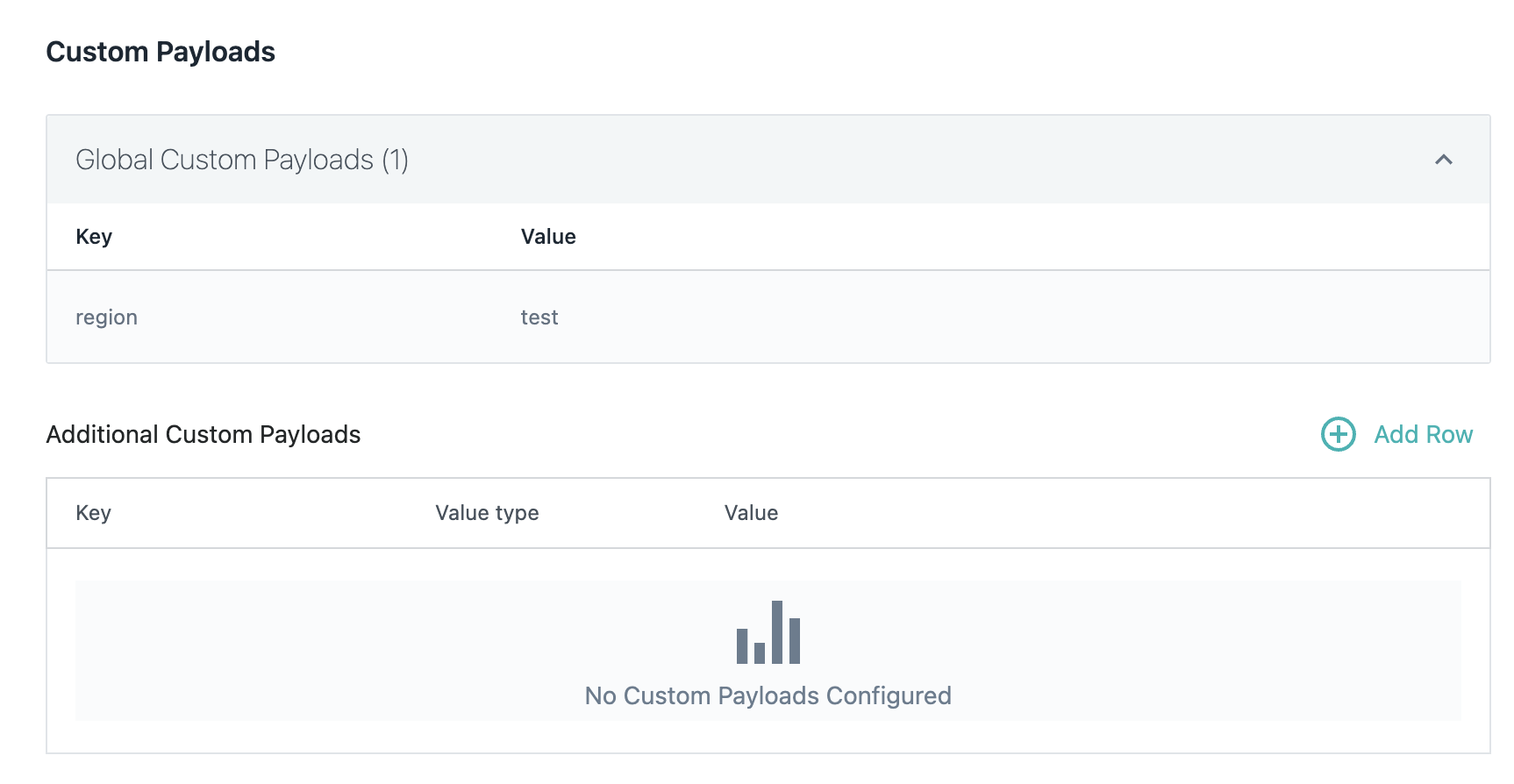Click the Global Custom Payloads (1) header

tap(768, 160)
